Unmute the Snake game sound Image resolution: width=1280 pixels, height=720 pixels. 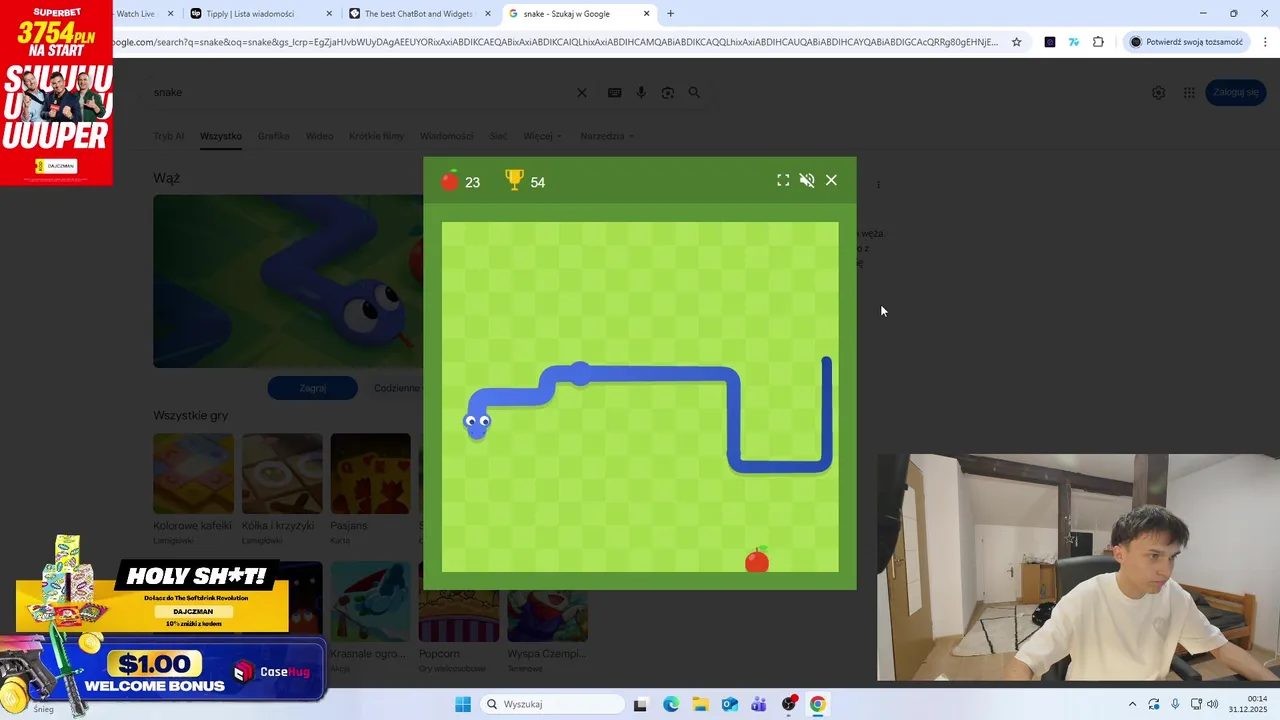point(807,180)
